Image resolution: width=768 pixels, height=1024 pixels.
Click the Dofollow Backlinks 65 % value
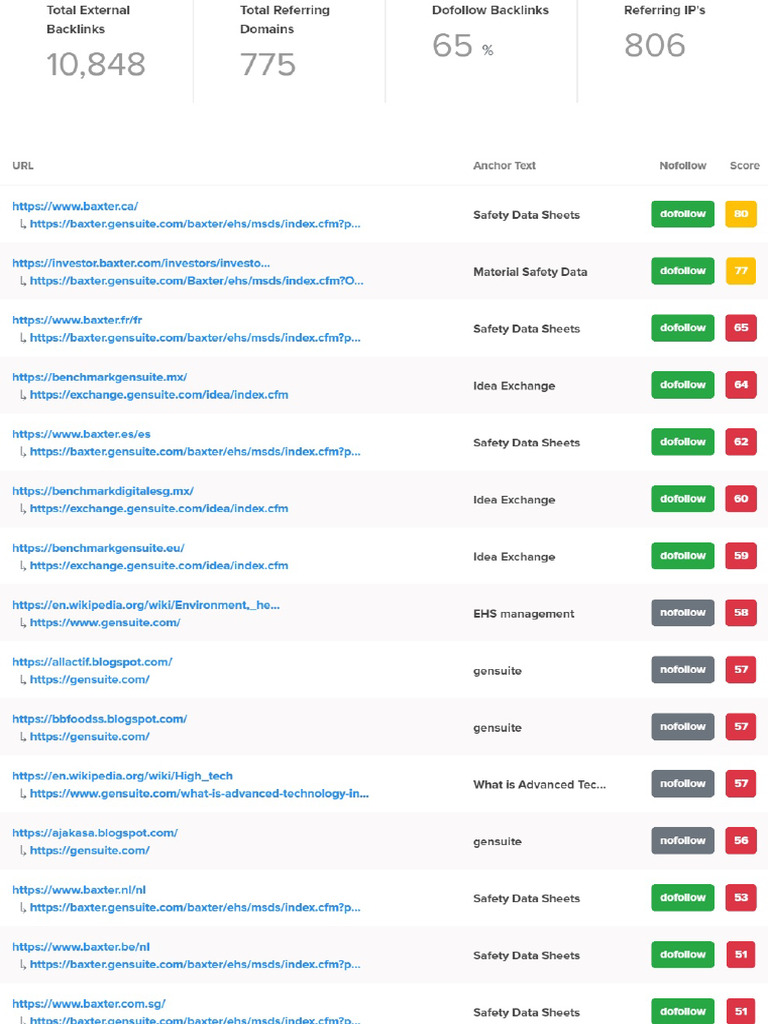(x=462, y=46)
